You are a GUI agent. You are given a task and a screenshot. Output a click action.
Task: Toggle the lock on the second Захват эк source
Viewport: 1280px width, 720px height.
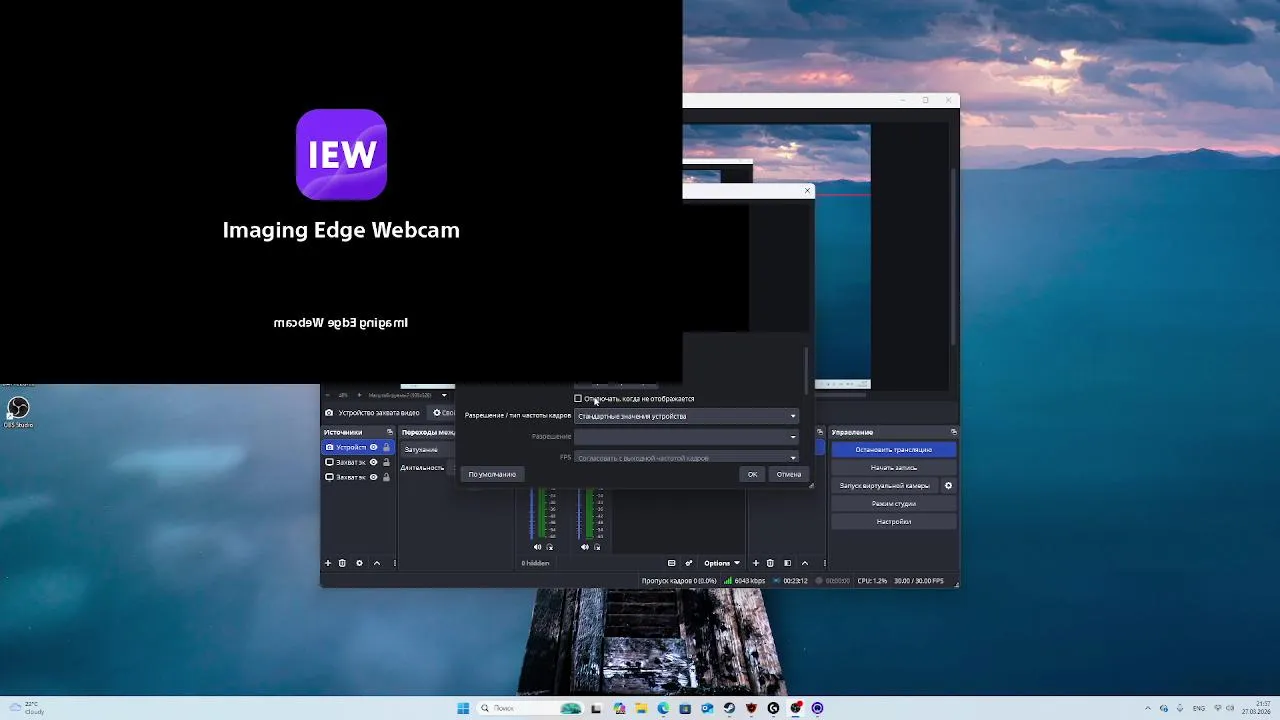point(386,477)
